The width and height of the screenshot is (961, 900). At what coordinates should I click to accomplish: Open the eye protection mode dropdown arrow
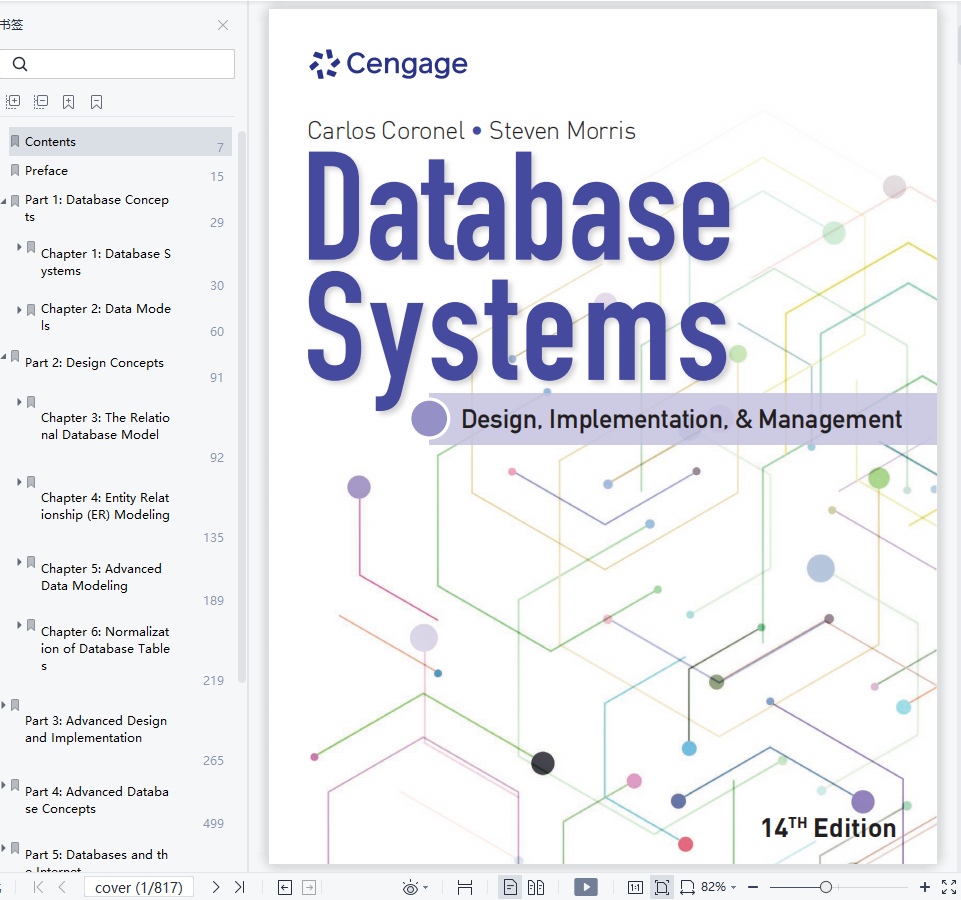click(426, 887)
